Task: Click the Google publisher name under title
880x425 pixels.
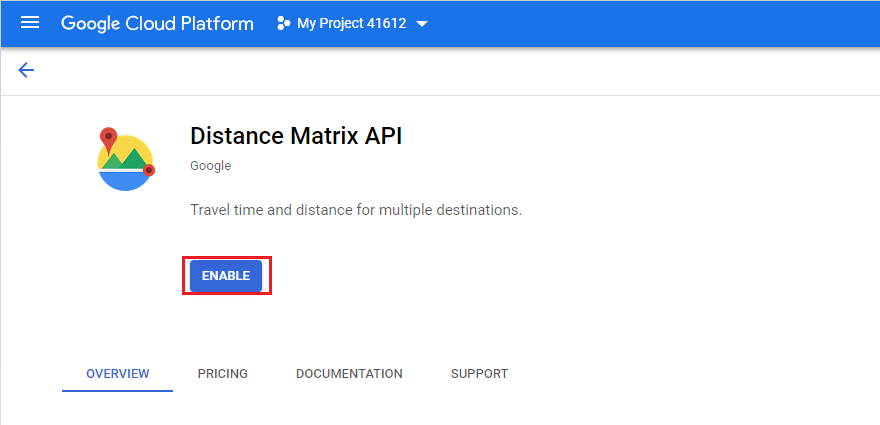Action: click(x=210, y=166)
